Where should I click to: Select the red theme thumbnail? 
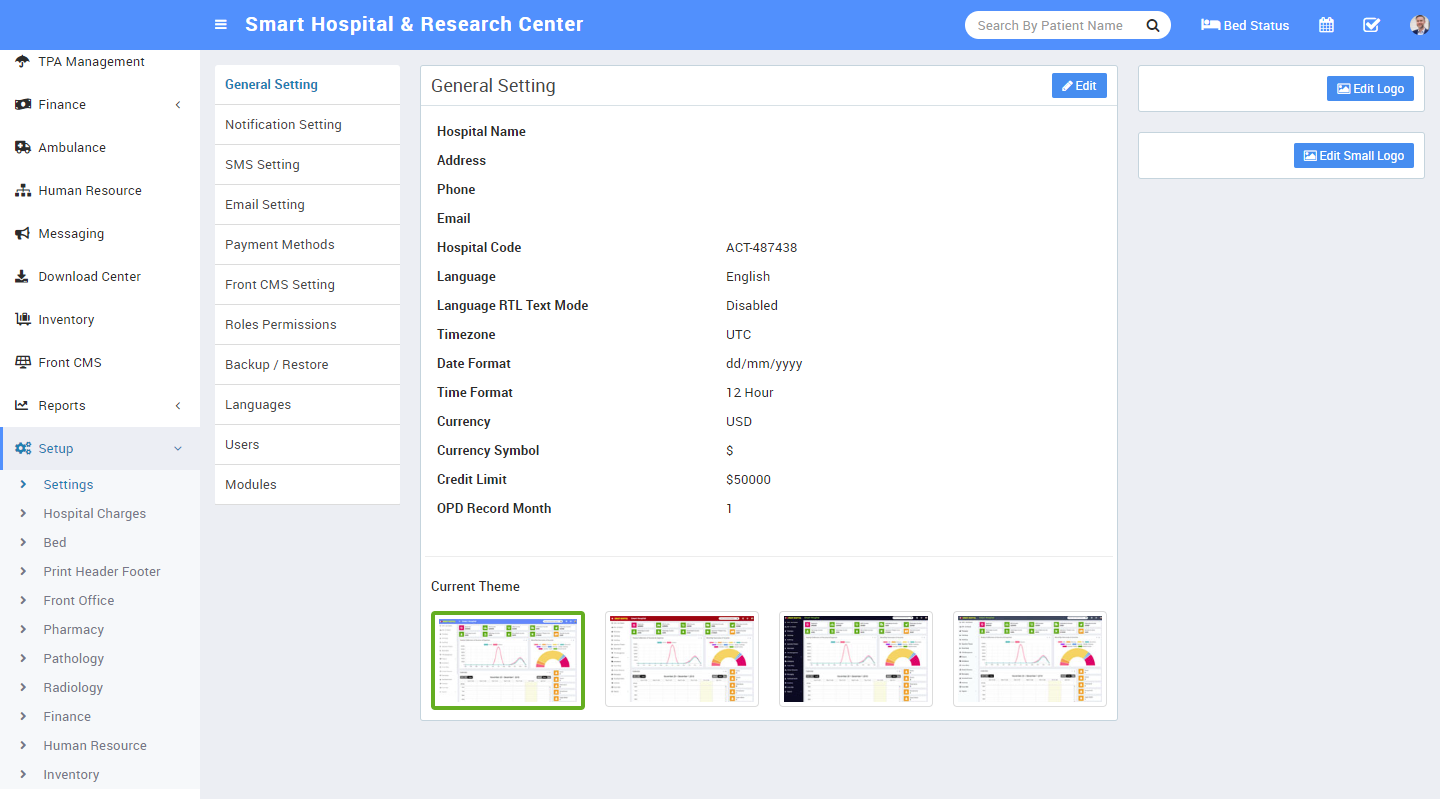682,659
